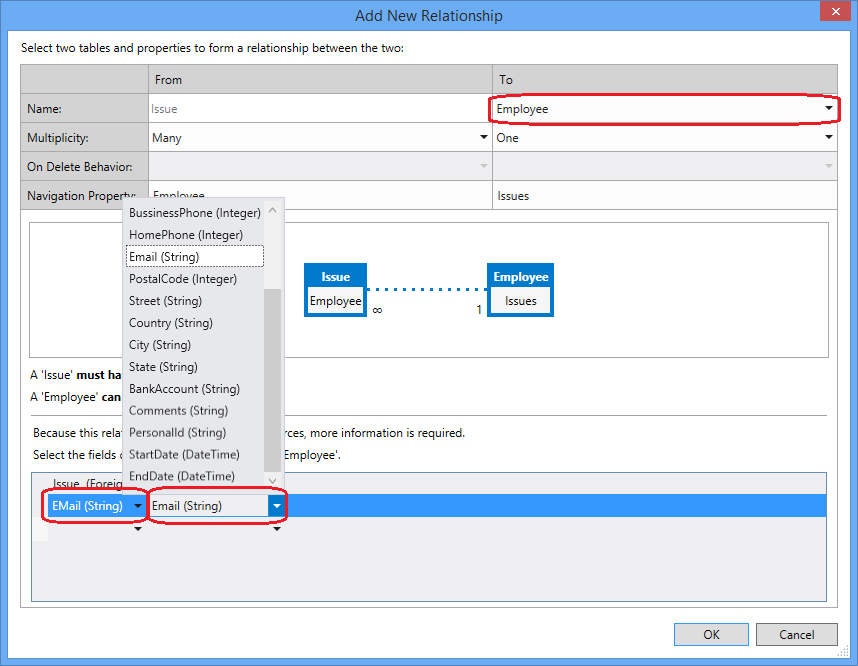The image size is (858, 666).
Task: Choose PostalCode (Integer) in the property list
Action: pyautogui.click(x=194, y=278)
